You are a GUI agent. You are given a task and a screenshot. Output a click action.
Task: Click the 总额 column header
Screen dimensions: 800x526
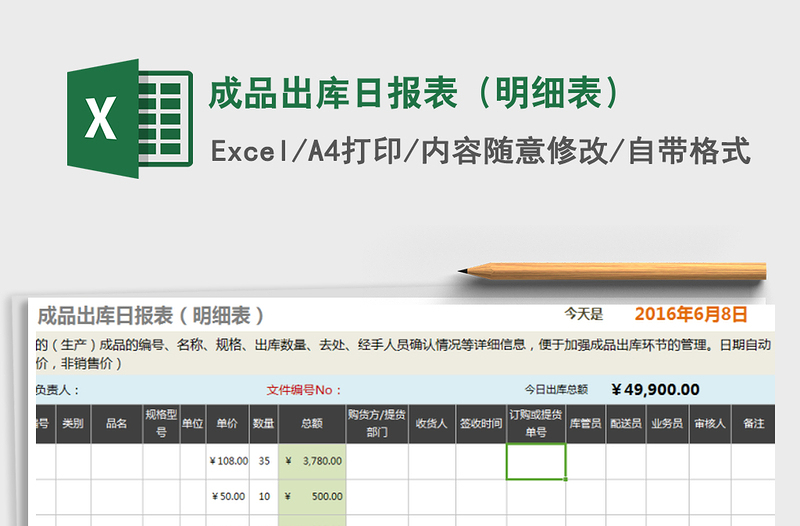pos(312,423)
